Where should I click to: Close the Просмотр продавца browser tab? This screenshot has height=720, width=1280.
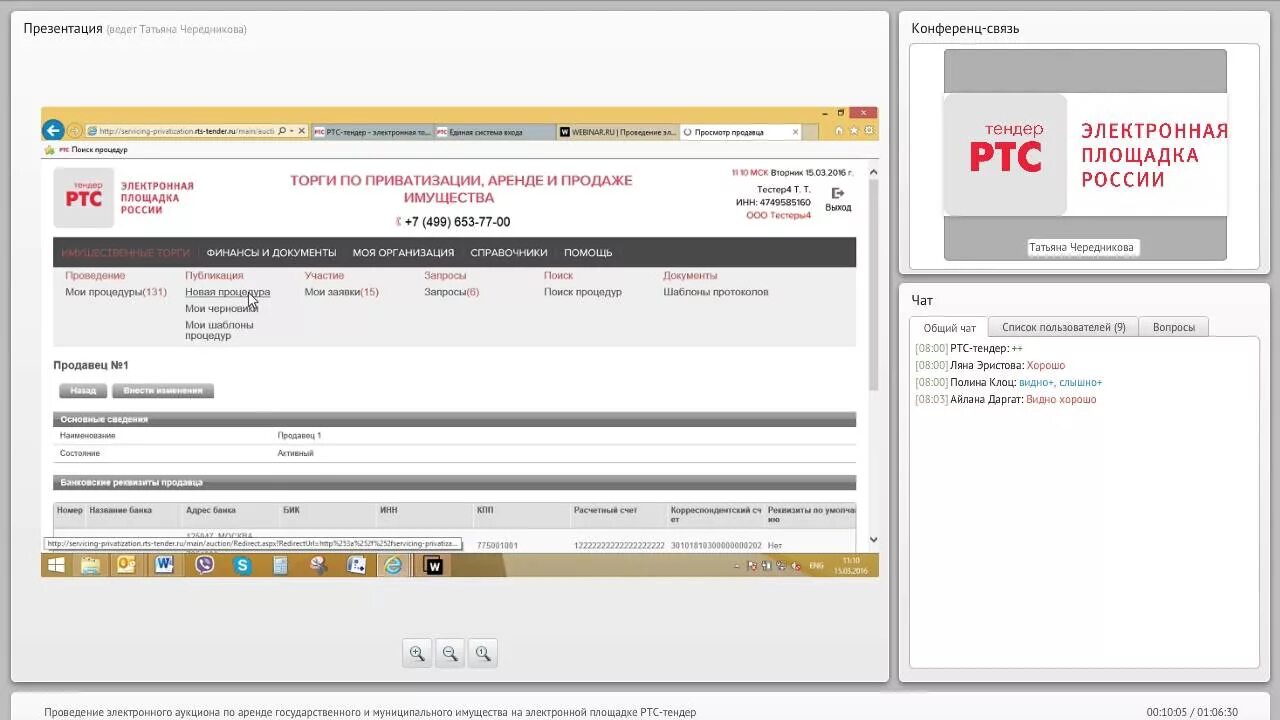(x=796, y=131)
